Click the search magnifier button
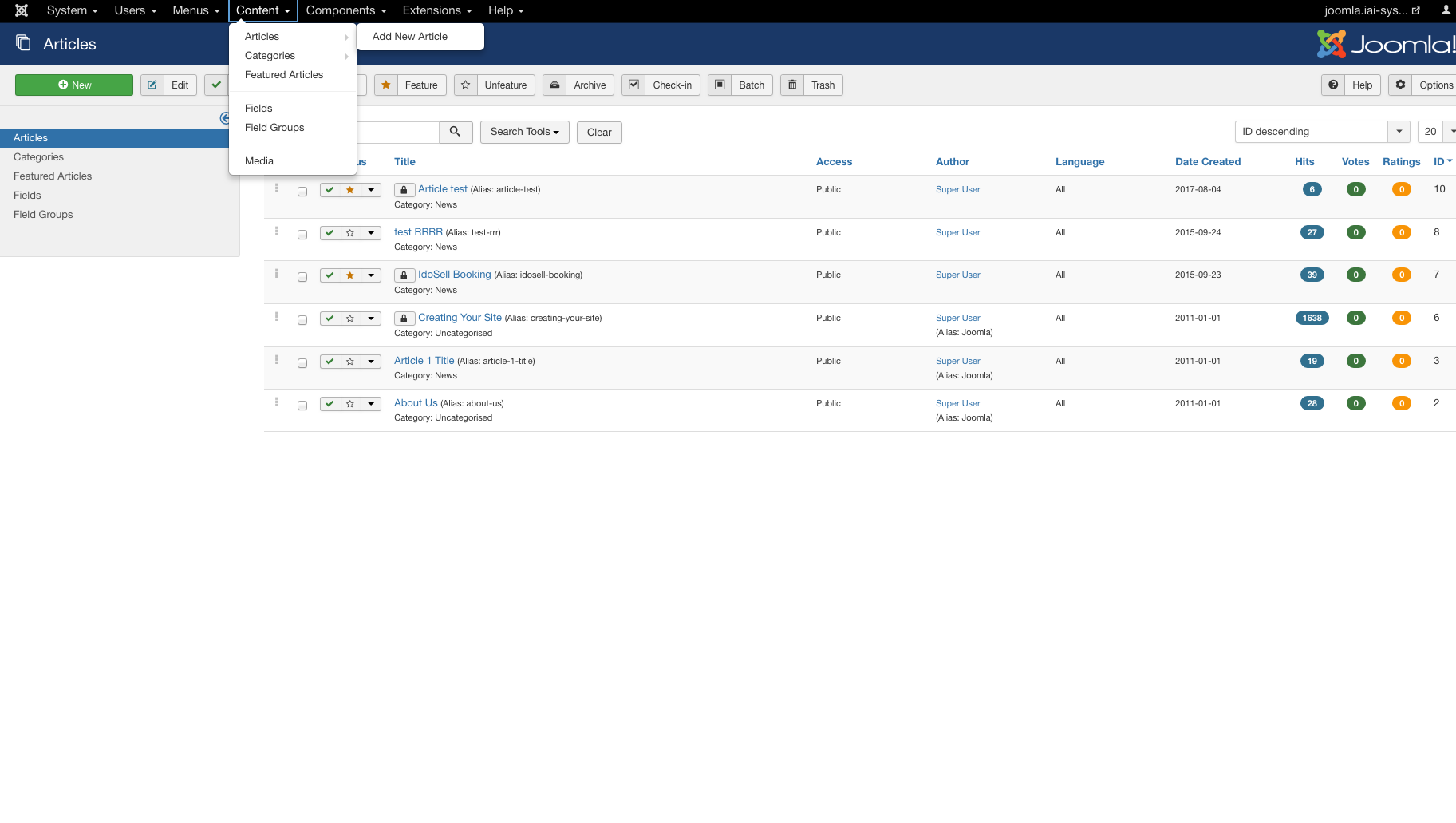 [456, 132]
